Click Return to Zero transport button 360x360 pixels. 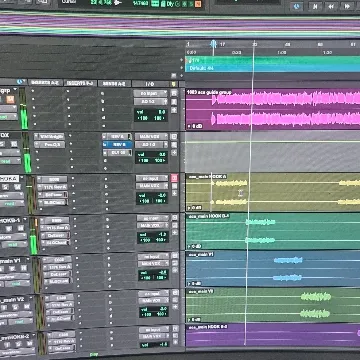(x=315, y=6)
